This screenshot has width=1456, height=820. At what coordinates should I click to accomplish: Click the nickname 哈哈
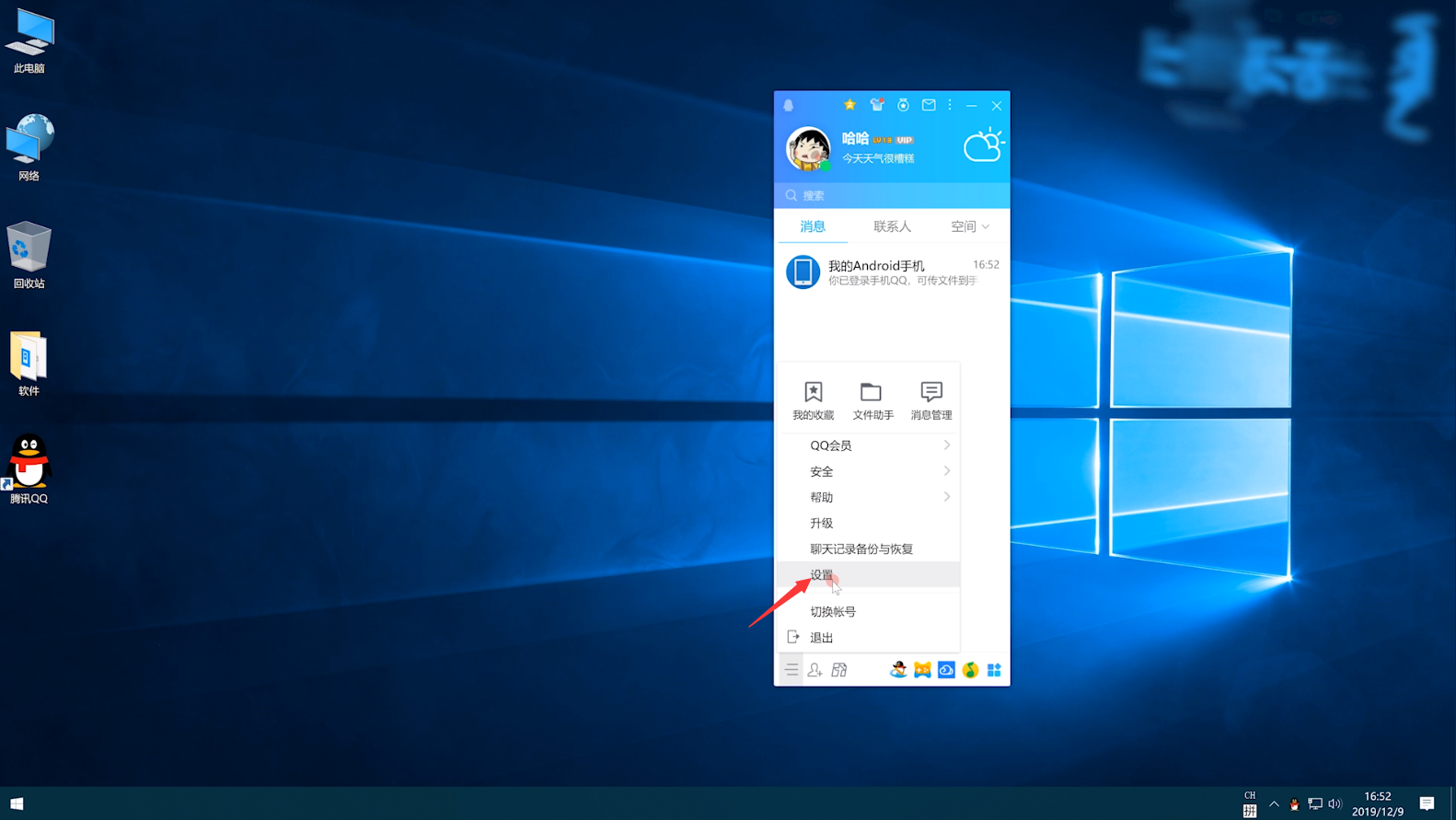pyautogui.click(x=855, y=139)
